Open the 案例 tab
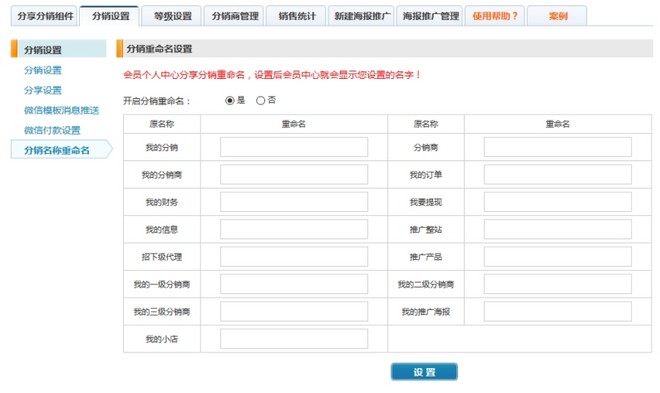660x393 pixels. tap(557, 16)
